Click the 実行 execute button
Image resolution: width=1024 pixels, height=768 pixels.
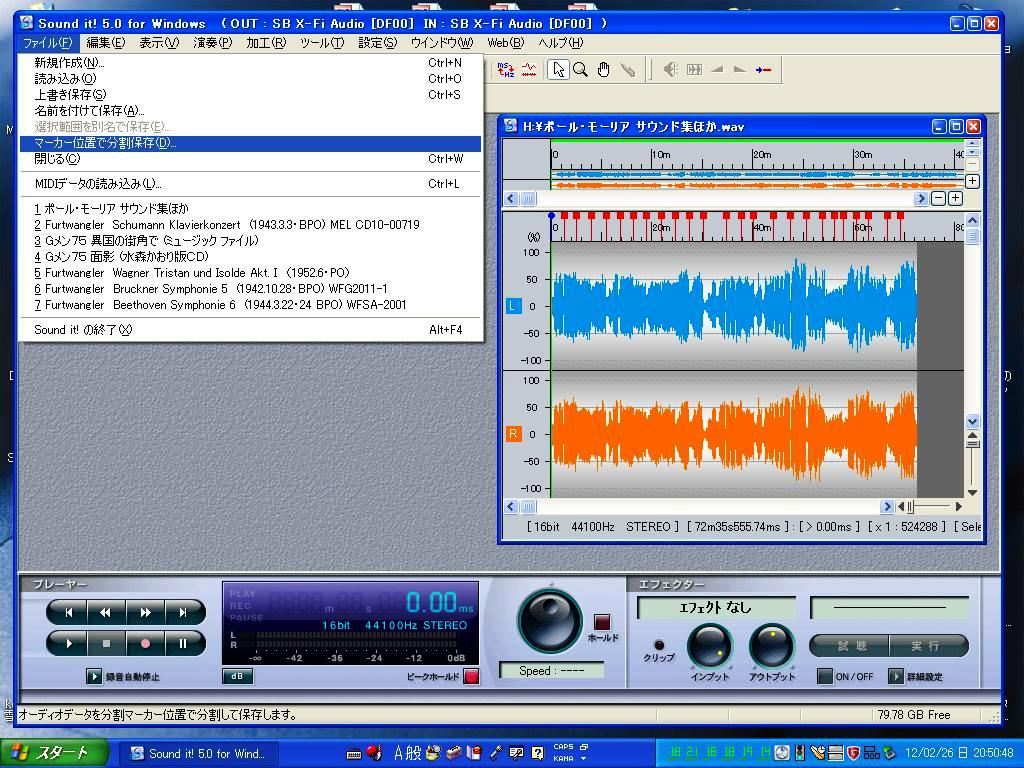tap(929, 646)
